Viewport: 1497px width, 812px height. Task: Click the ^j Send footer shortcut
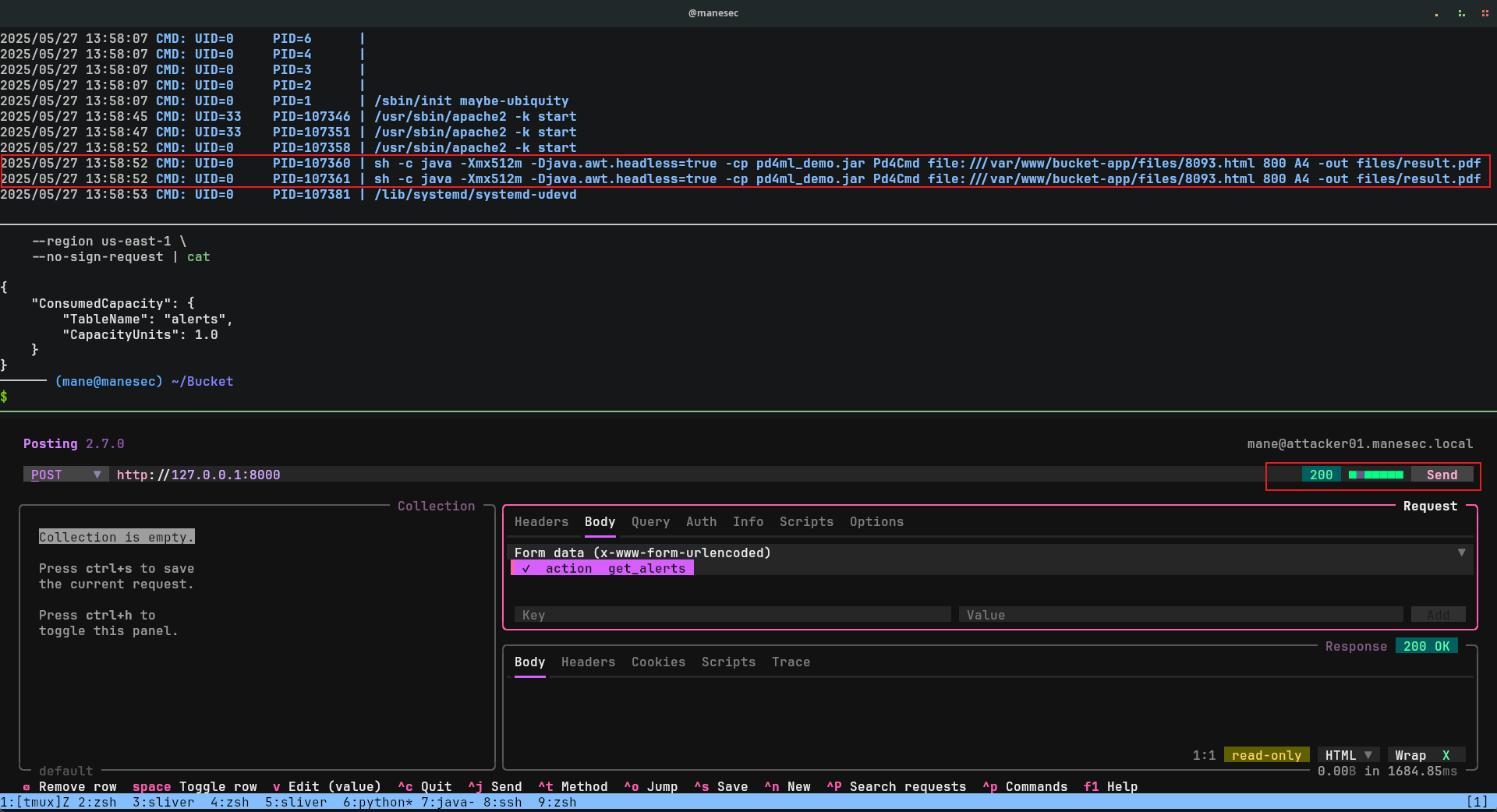point(494,786)
